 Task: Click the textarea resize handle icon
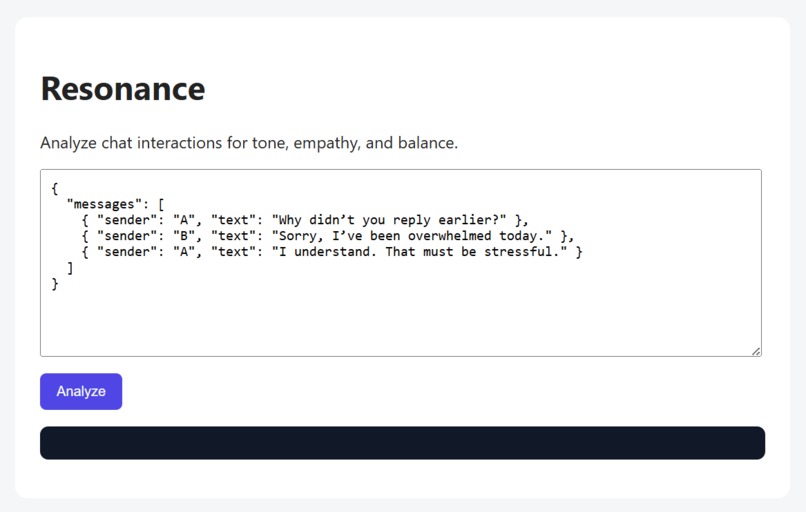pyautogui.click(x=756, y=352)
